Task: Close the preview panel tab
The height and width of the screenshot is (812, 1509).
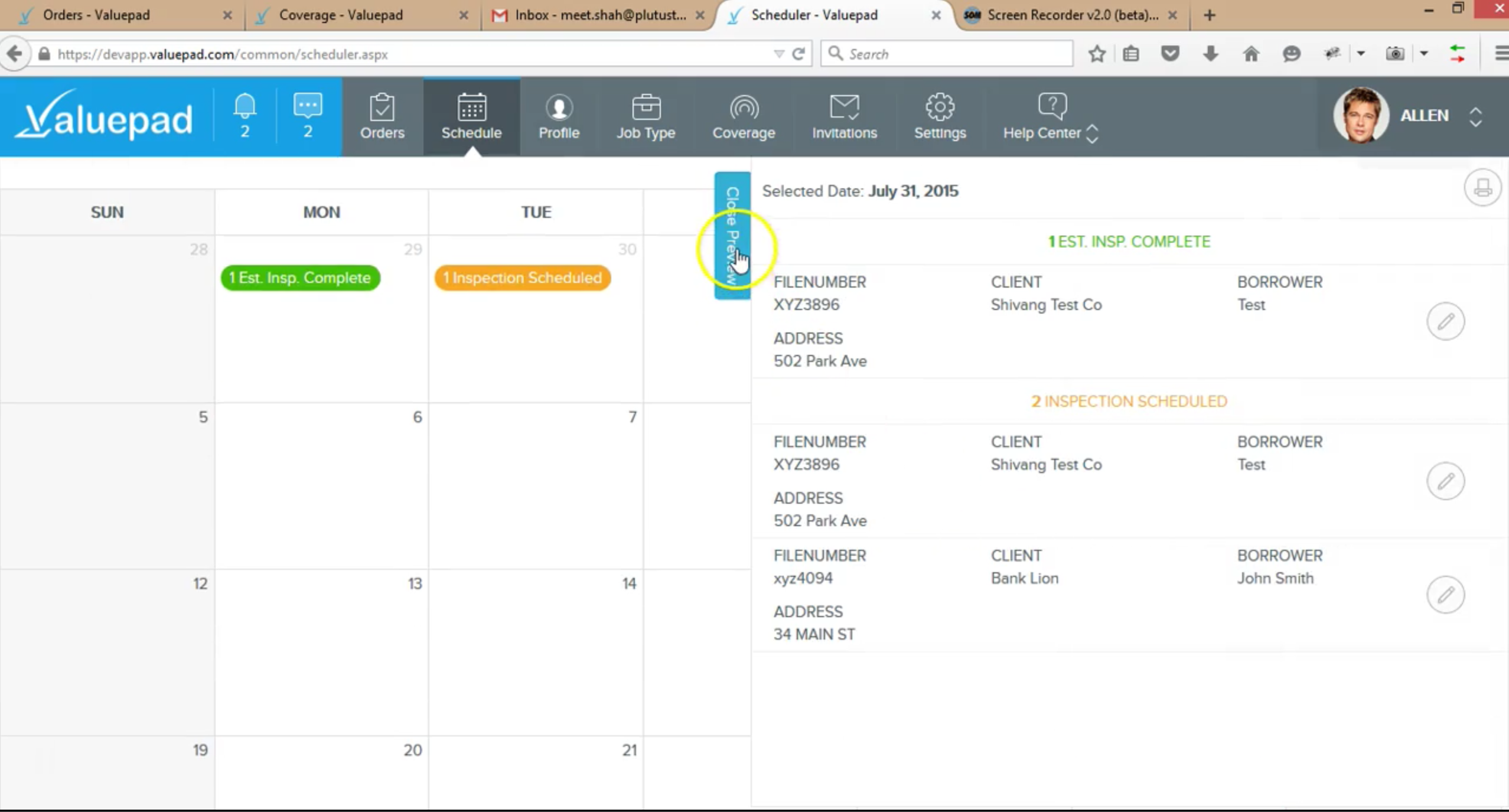Action: [732, 236]
